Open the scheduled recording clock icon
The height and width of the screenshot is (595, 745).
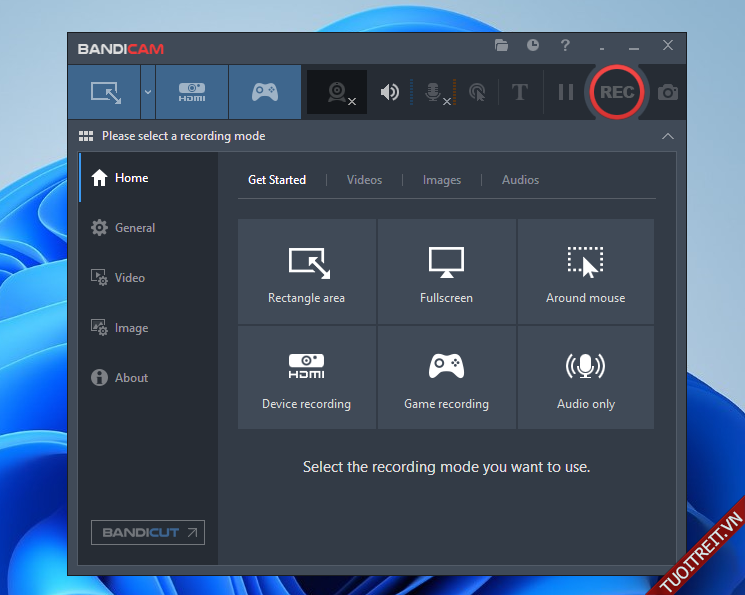[533, 46]
